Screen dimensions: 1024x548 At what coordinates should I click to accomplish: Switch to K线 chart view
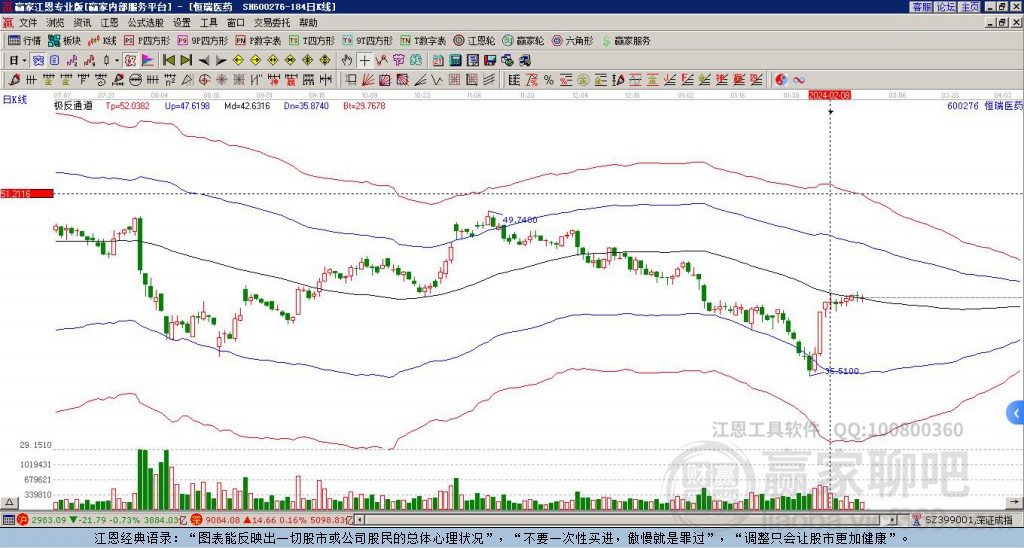102,40
